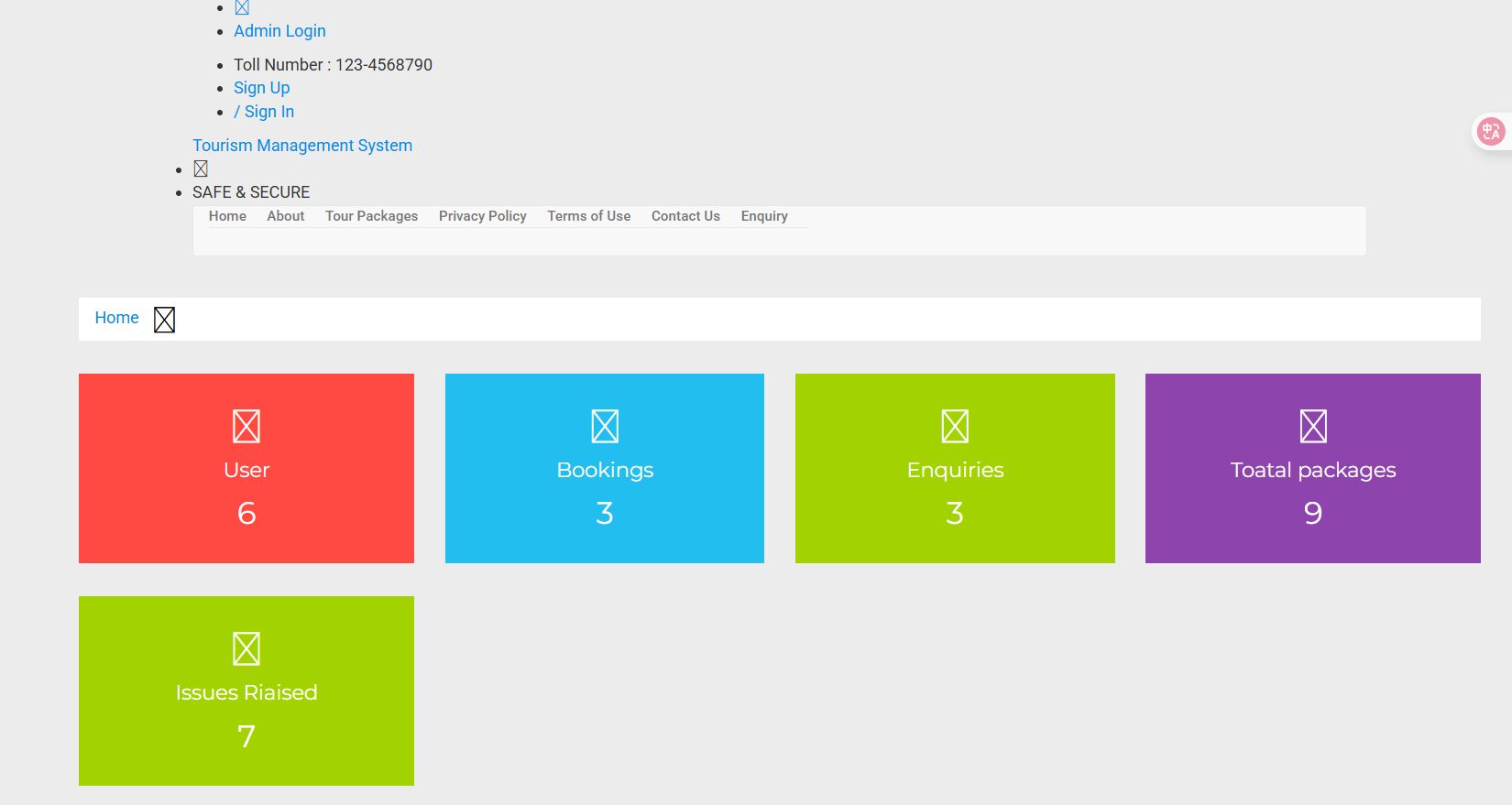Screen dimensions: 1512x805
Task: Click the Issues Riaised tile icon
Action: [247, 648]
